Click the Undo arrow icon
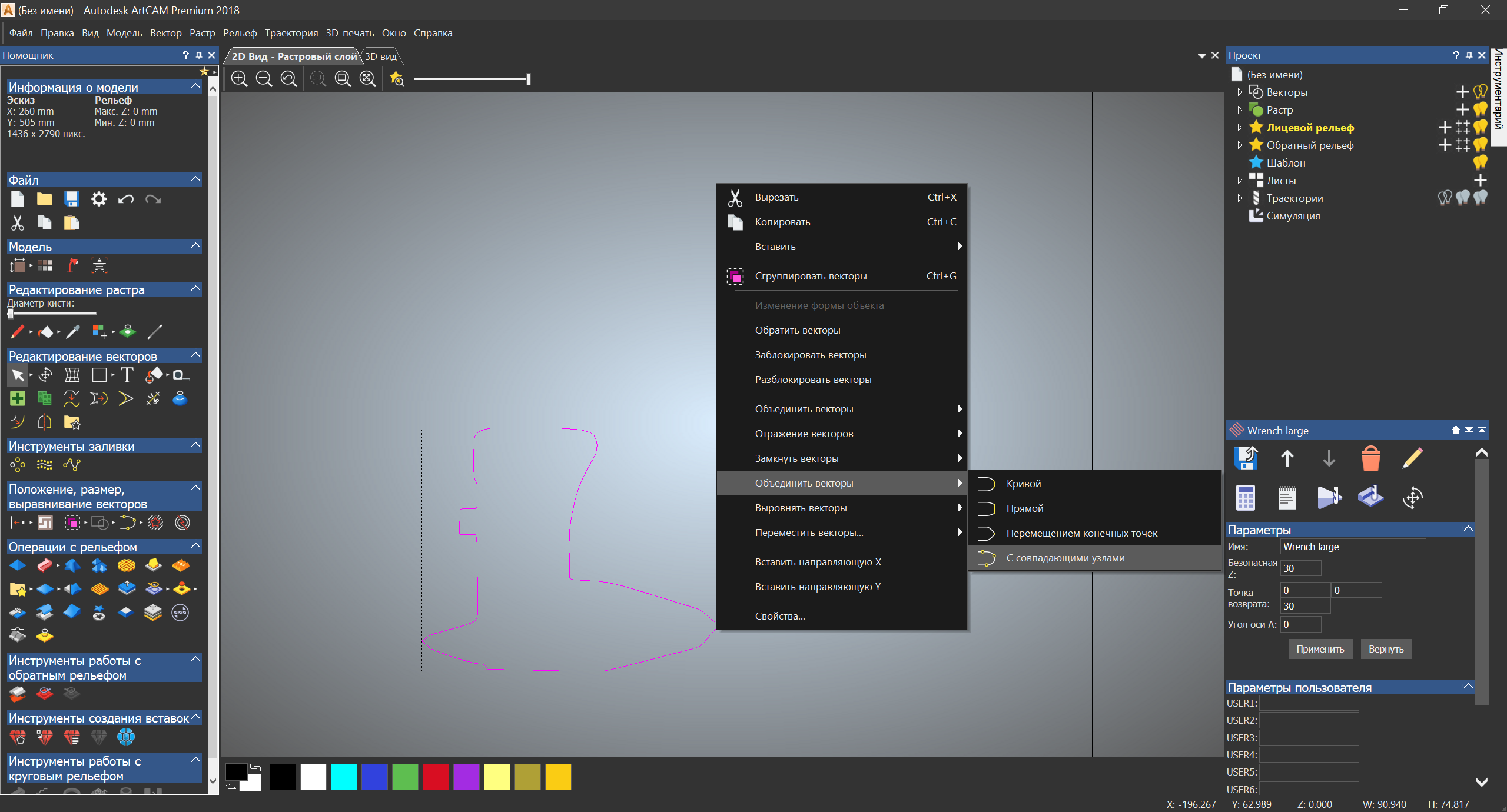This screenshot has height=812, width=1507. (x=125, y=199)
